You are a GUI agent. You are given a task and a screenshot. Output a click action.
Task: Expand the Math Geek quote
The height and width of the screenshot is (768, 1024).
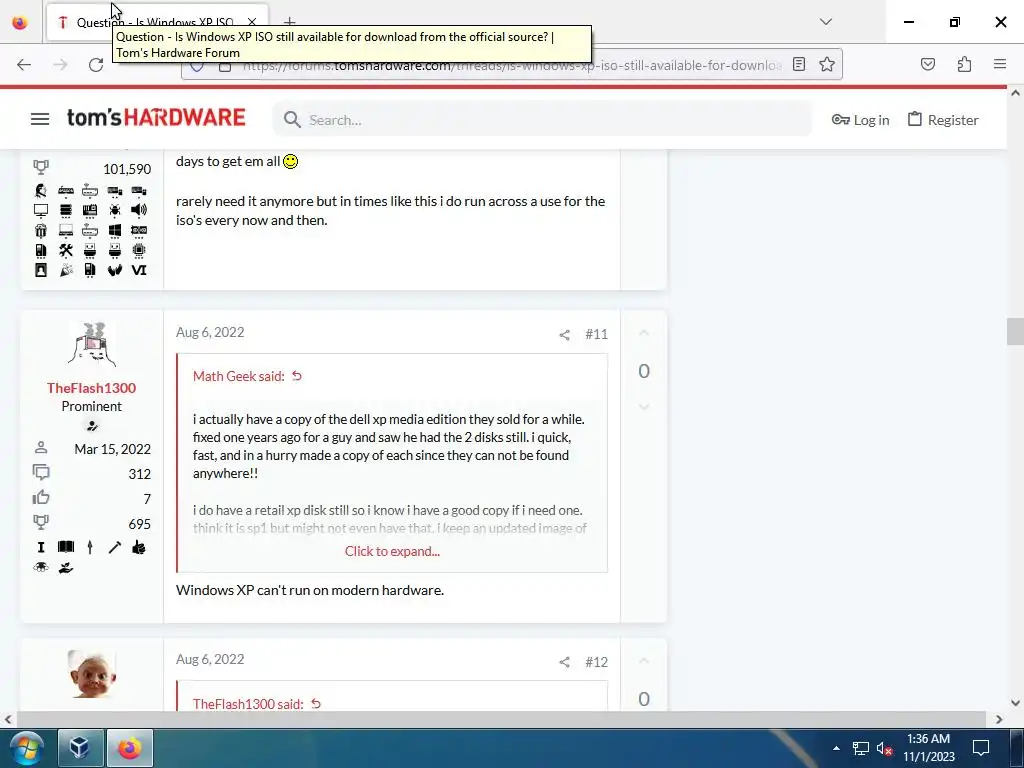click(x=392, y=551)
